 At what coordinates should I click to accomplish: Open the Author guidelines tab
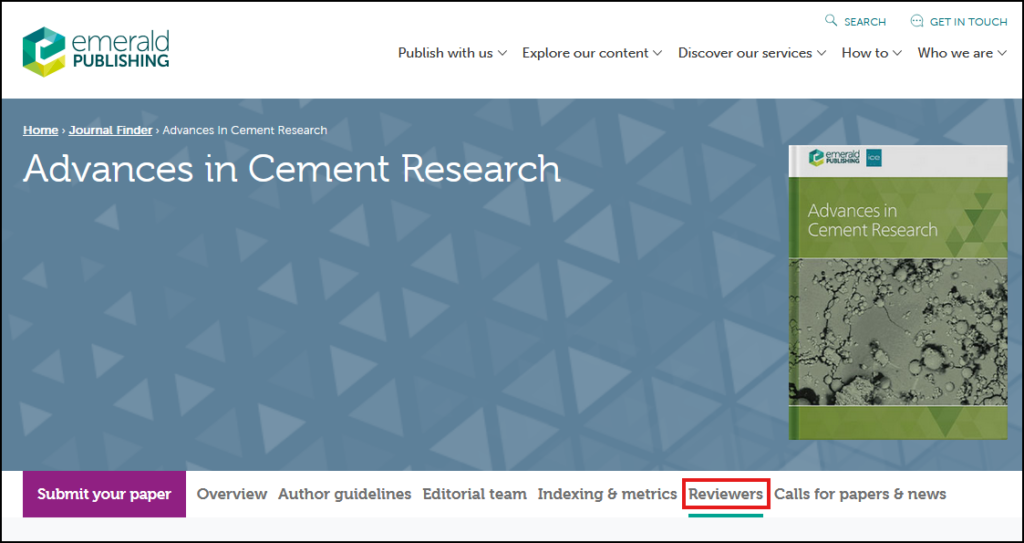(344, 494)
